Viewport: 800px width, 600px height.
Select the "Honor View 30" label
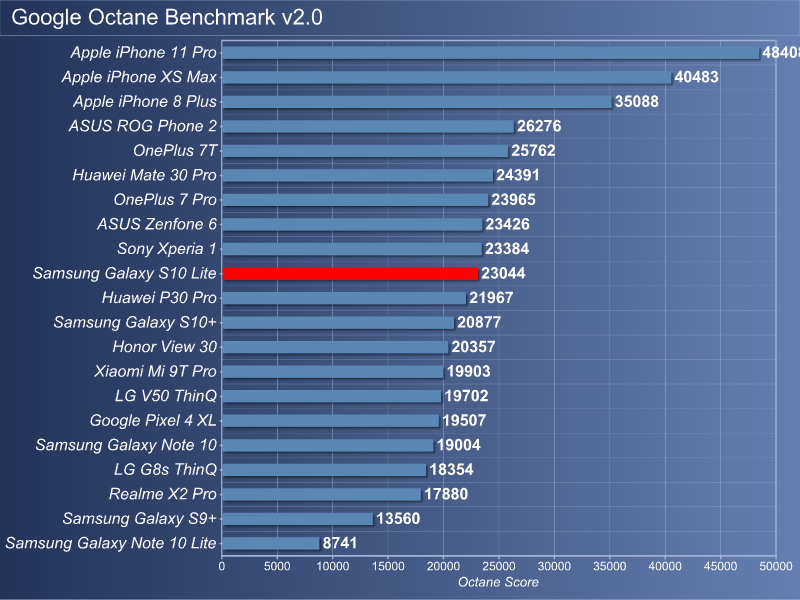point(165,346)
